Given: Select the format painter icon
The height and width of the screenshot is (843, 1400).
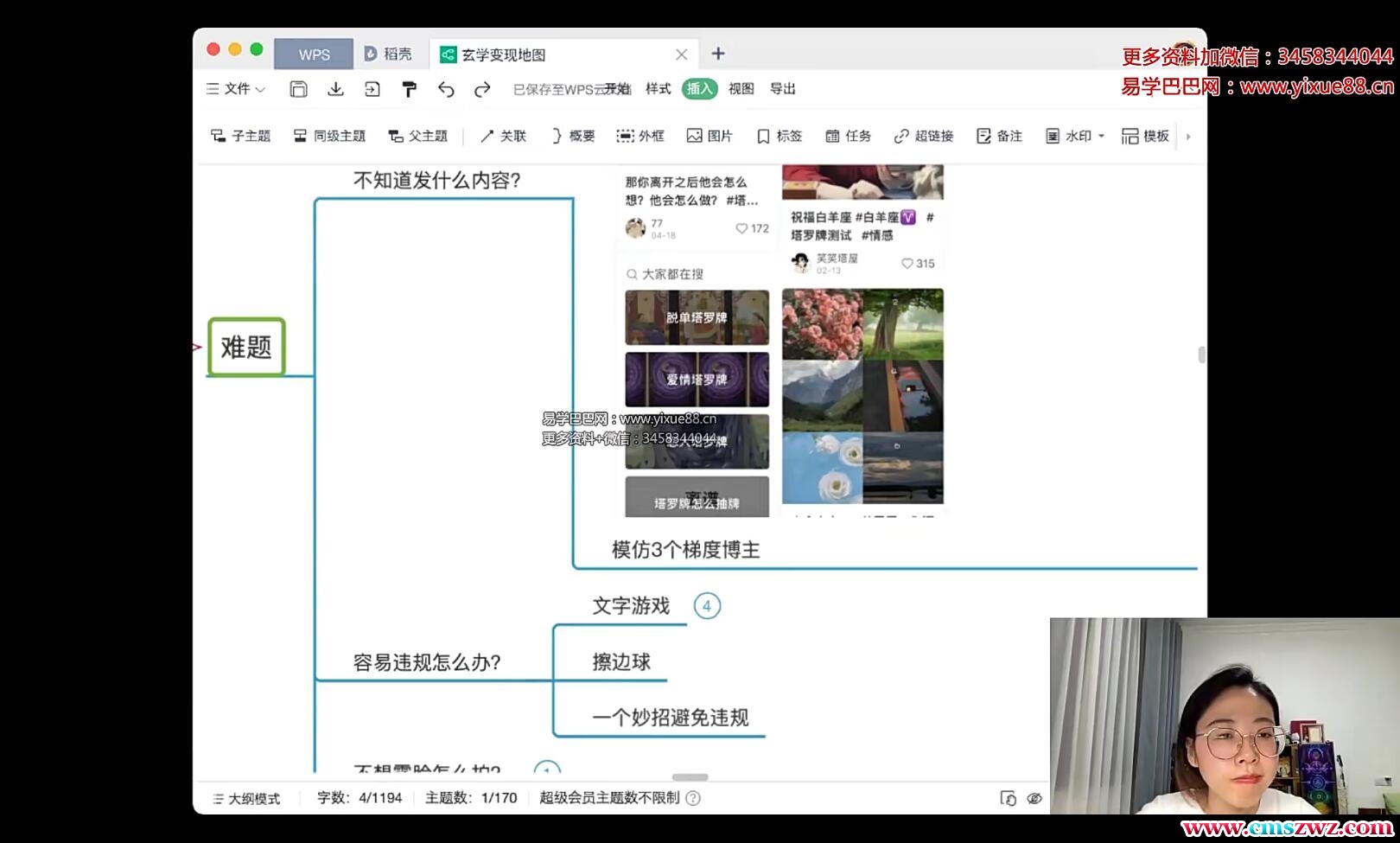Looking at the screenshot, I should [x=409, y=89].
